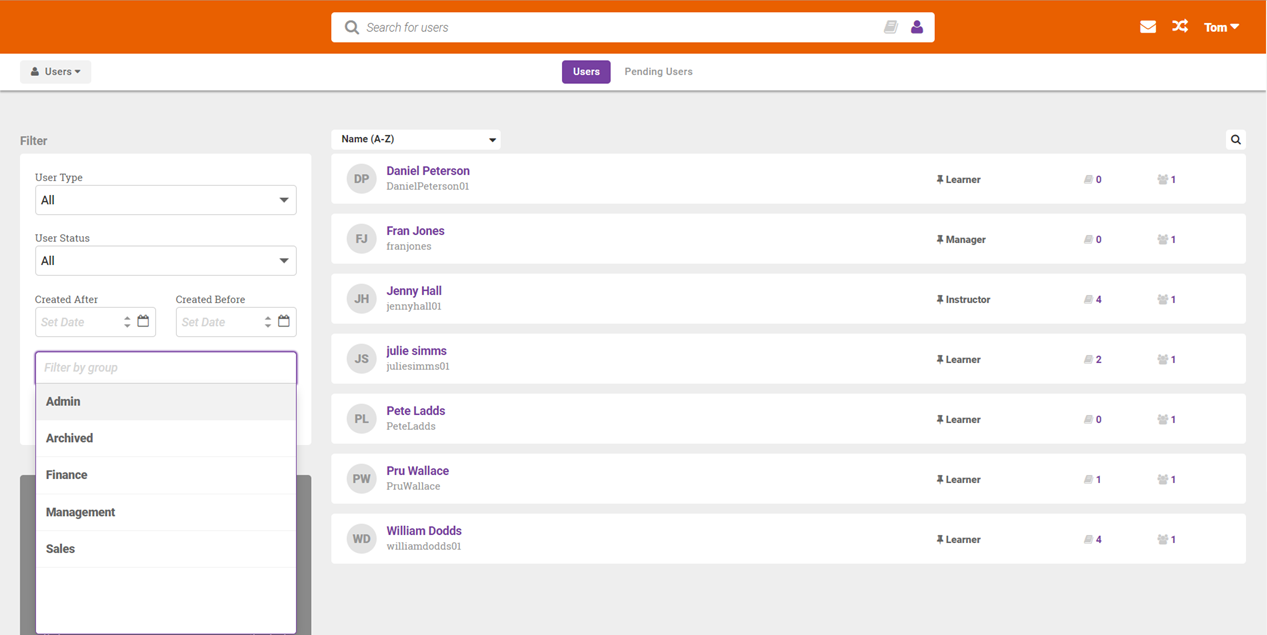Click the username text williamdodds01

[424, 547]
